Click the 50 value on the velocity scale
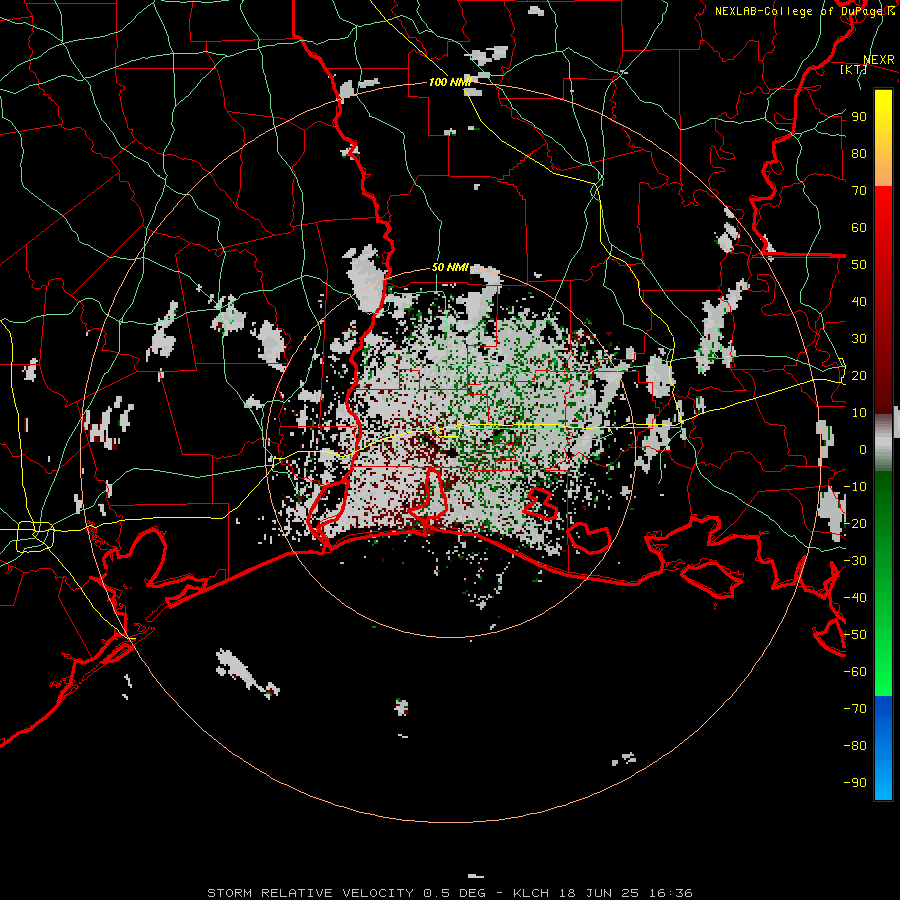900x900 pixels. click(x=859, y=265)
